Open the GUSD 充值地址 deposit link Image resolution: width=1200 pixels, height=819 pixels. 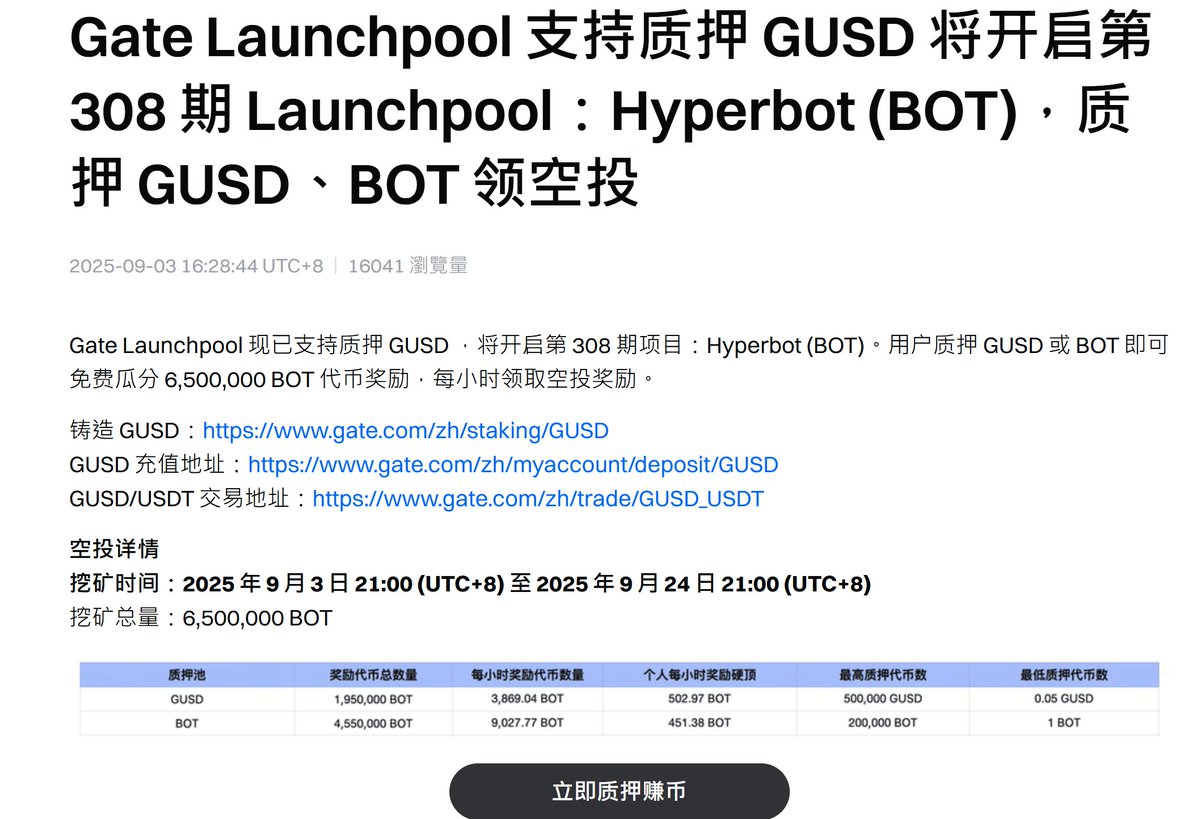click(513, 465)
